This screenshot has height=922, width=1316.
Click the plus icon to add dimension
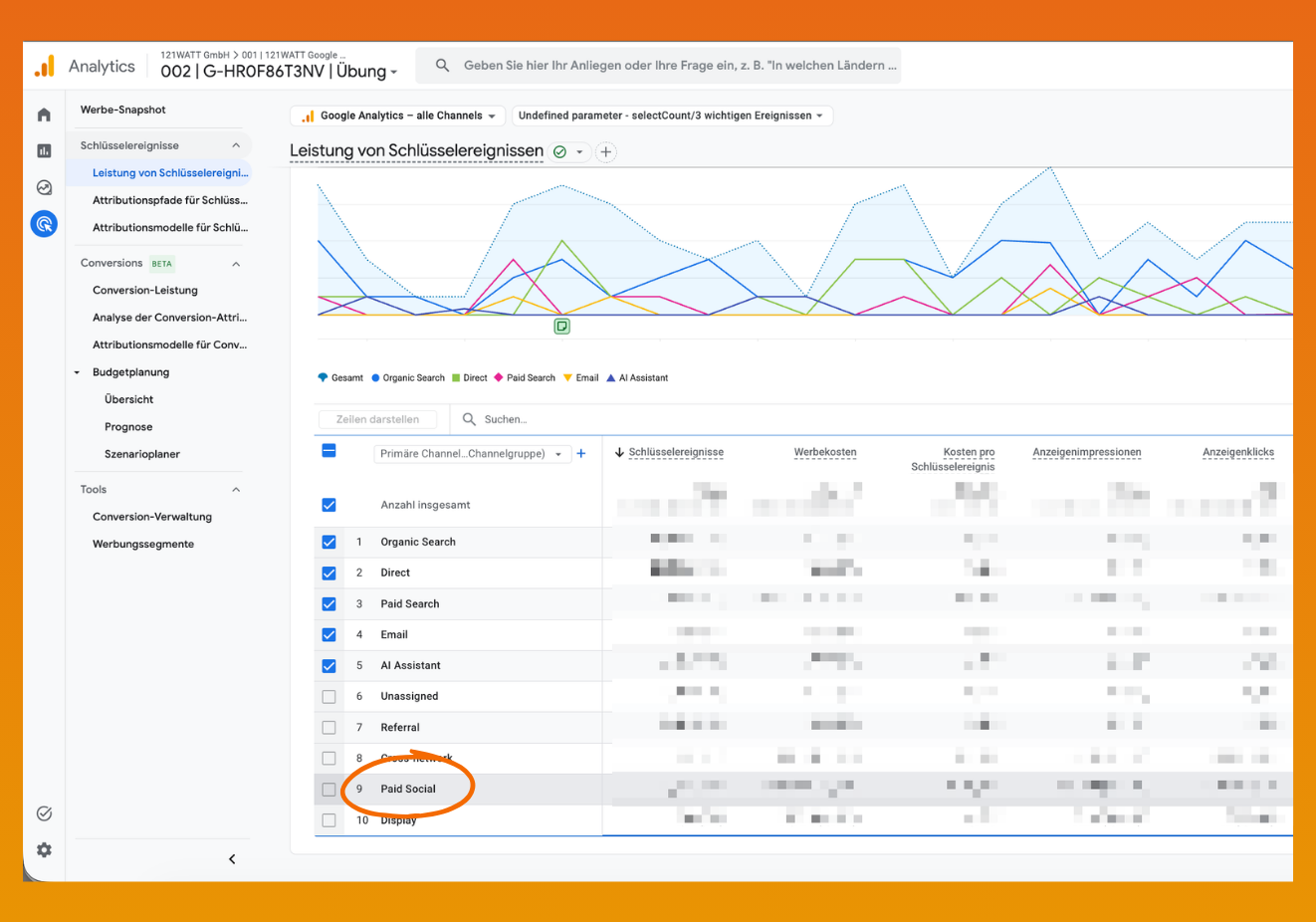click(x=581, y=454)
